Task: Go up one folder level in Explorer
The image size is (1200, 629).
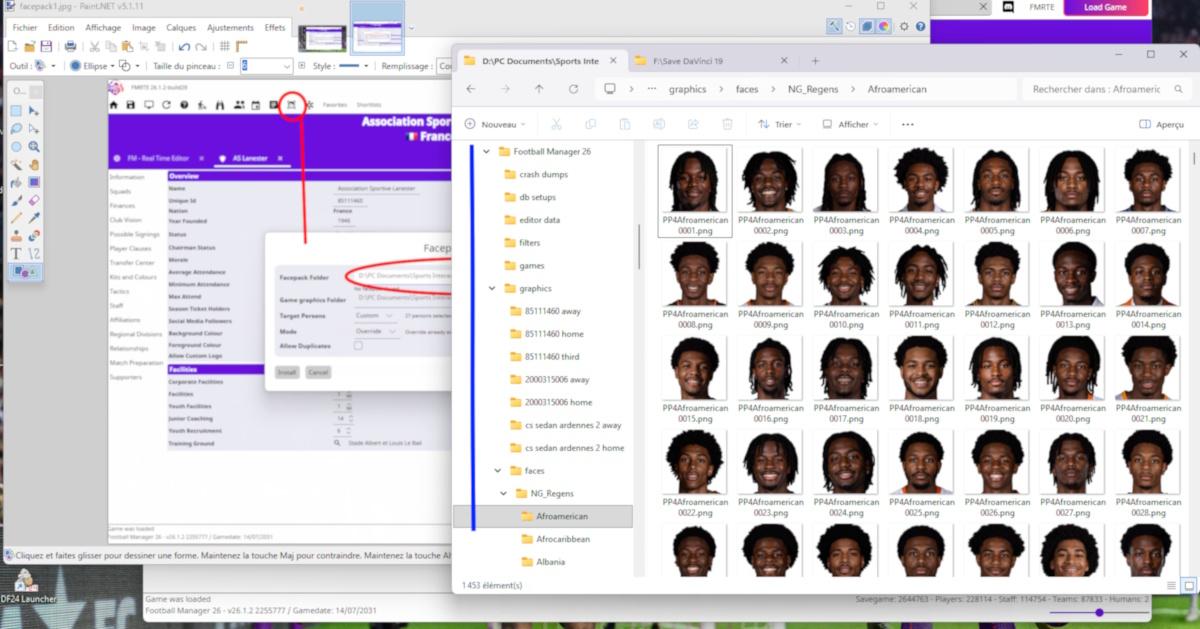Action: pyautogui.click(x=539, y=89)
